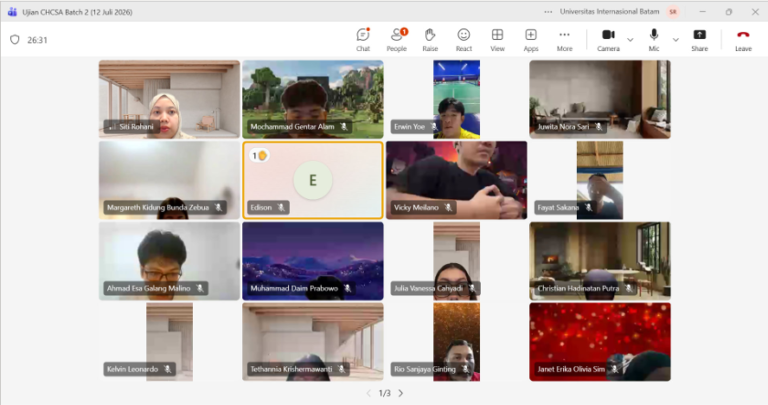Change the meeting View layout
The image size is (768, 405).
(497, 40)
